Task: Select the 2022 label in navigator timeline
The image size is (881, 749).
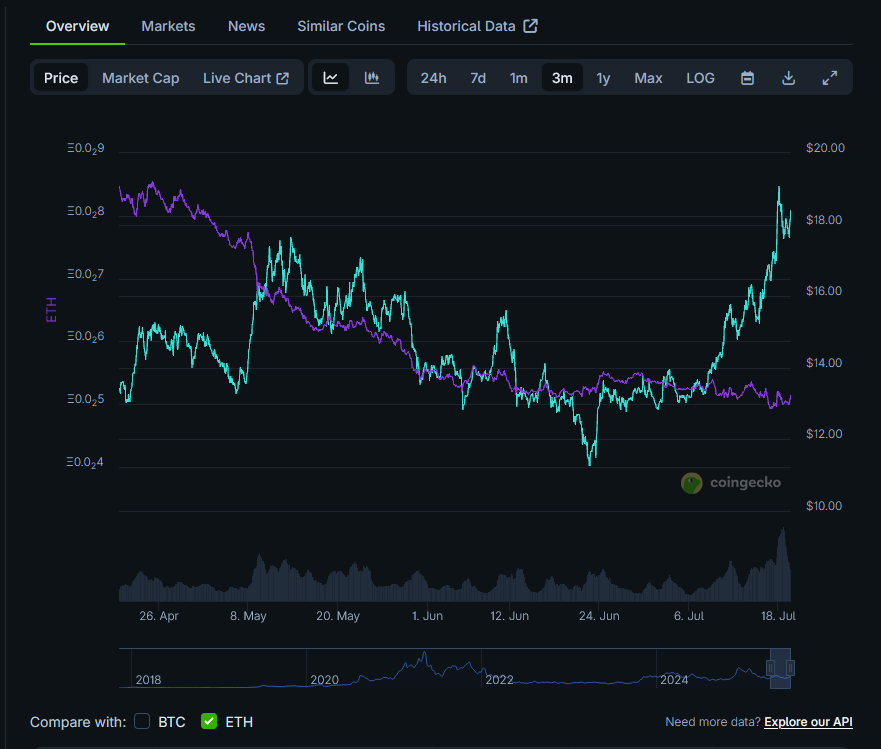Action: [x=499, y=680]
